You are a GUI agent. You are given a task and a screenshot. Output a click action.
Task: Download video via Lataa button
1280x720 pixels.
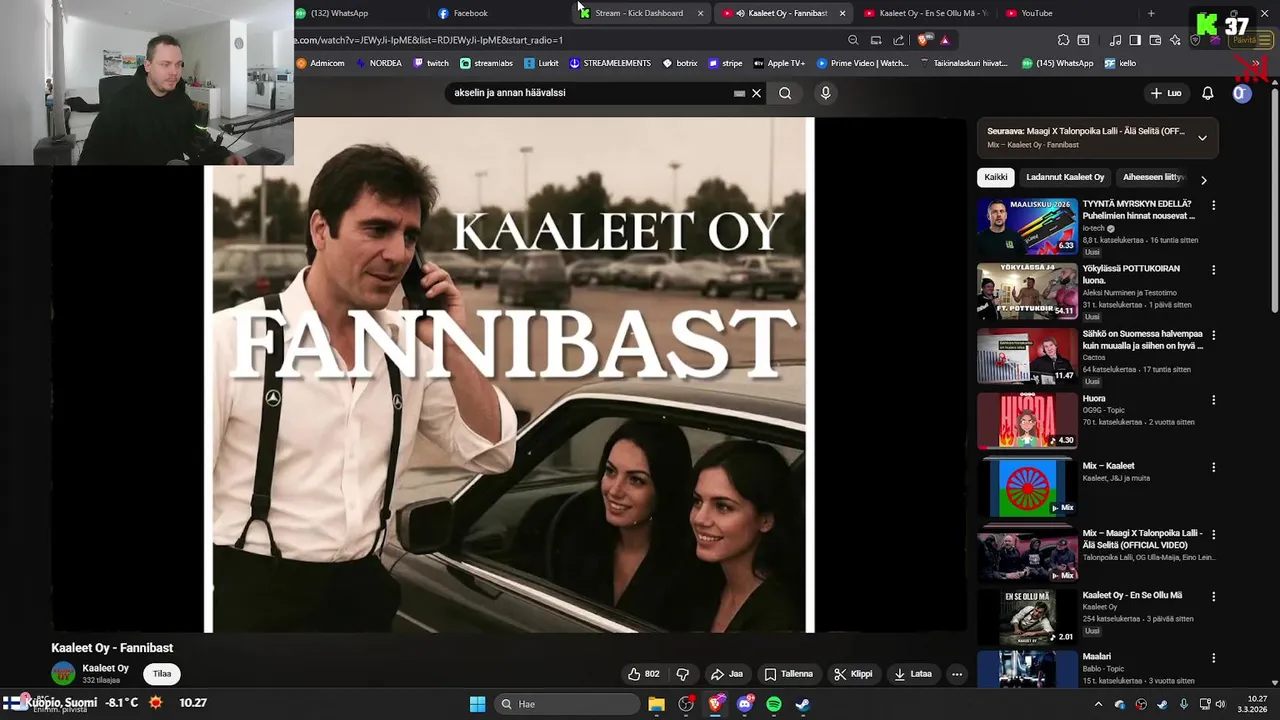click(913, 674)
